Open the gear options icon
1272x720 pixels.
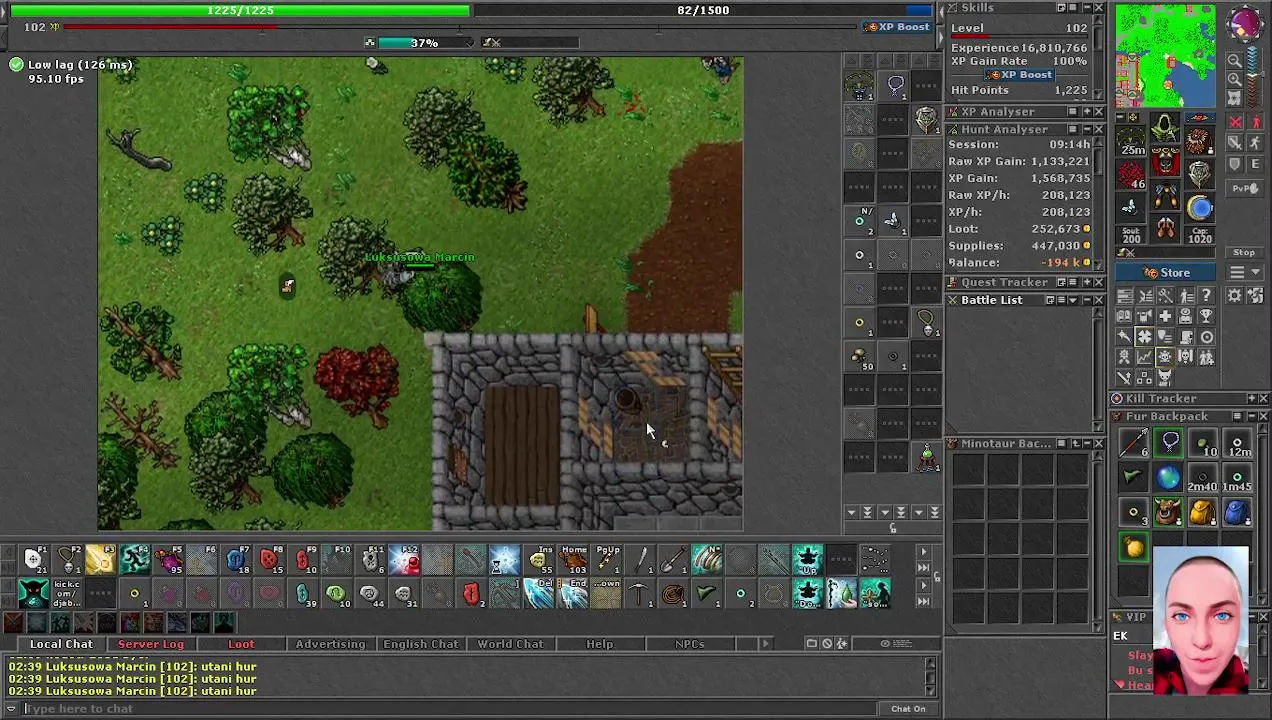tap(1234, 296)
